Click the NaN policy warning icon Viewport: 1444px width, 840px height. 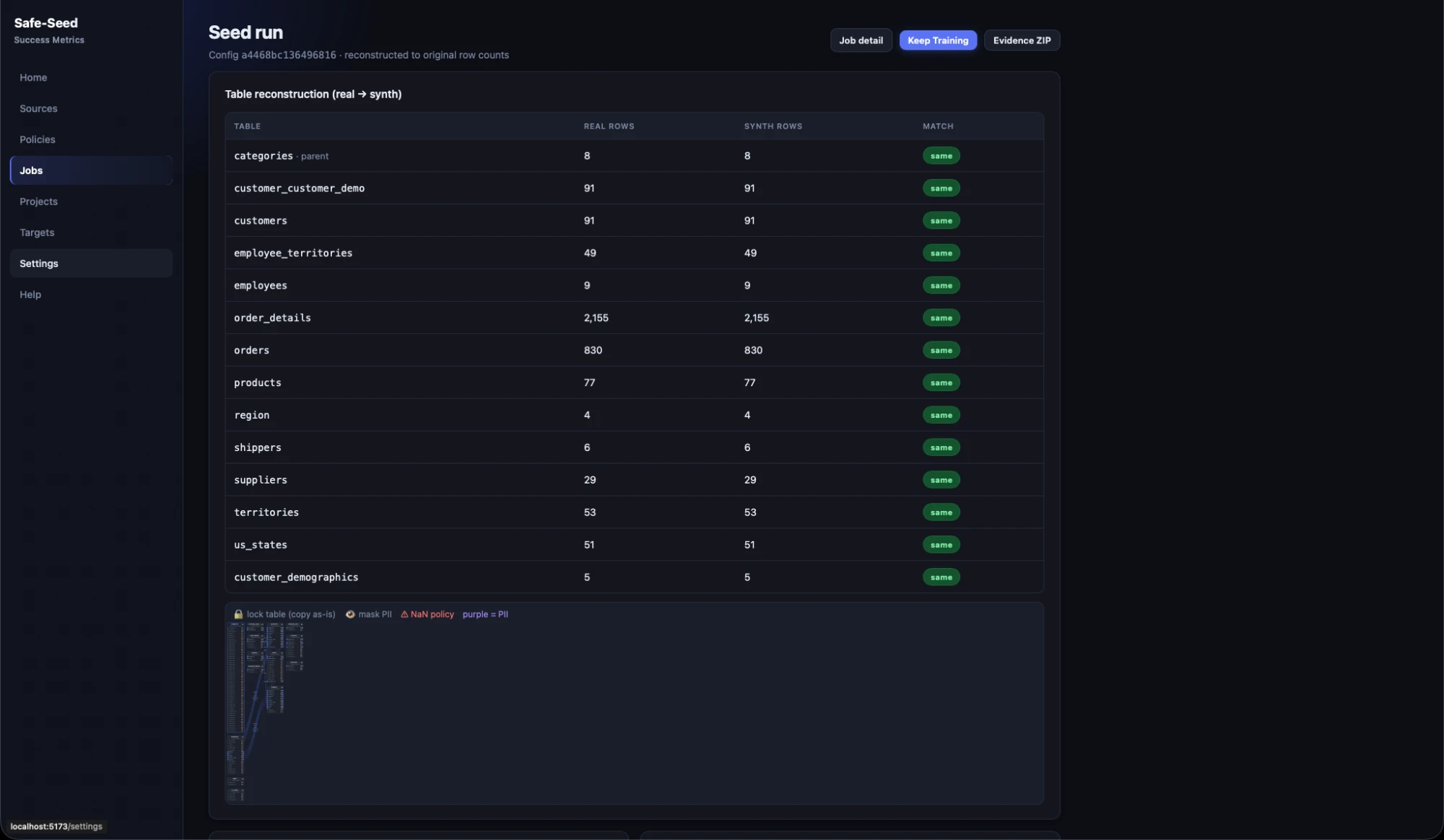coord(404,614)
